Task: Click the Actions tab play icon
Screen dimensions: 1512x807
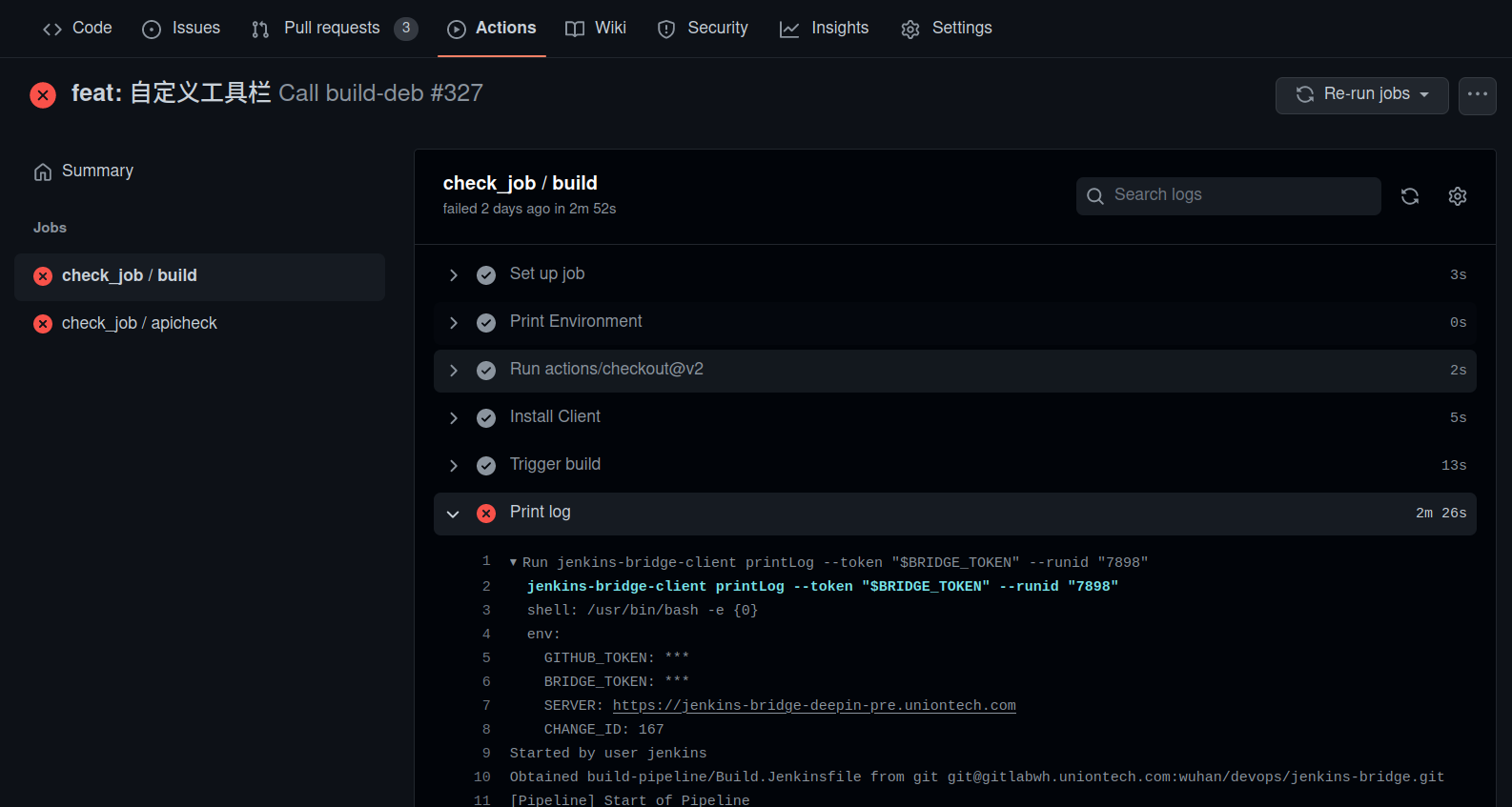Action: pos(457,30)
